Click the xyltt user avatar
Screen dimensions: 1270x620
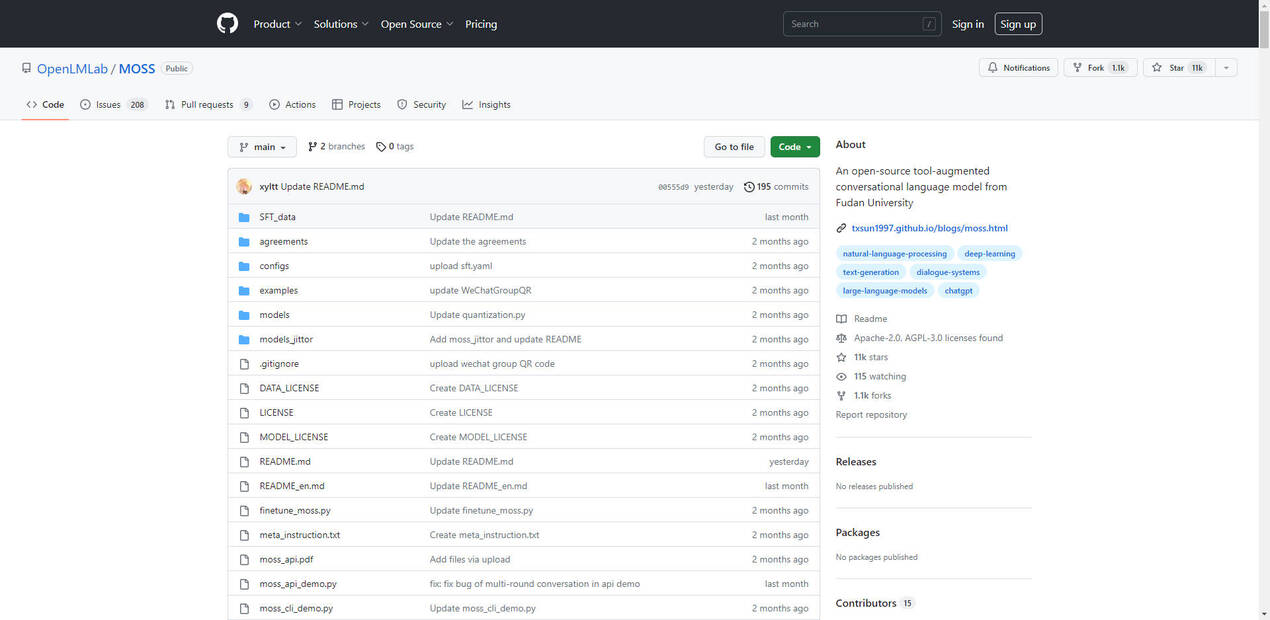coord(244,187)
